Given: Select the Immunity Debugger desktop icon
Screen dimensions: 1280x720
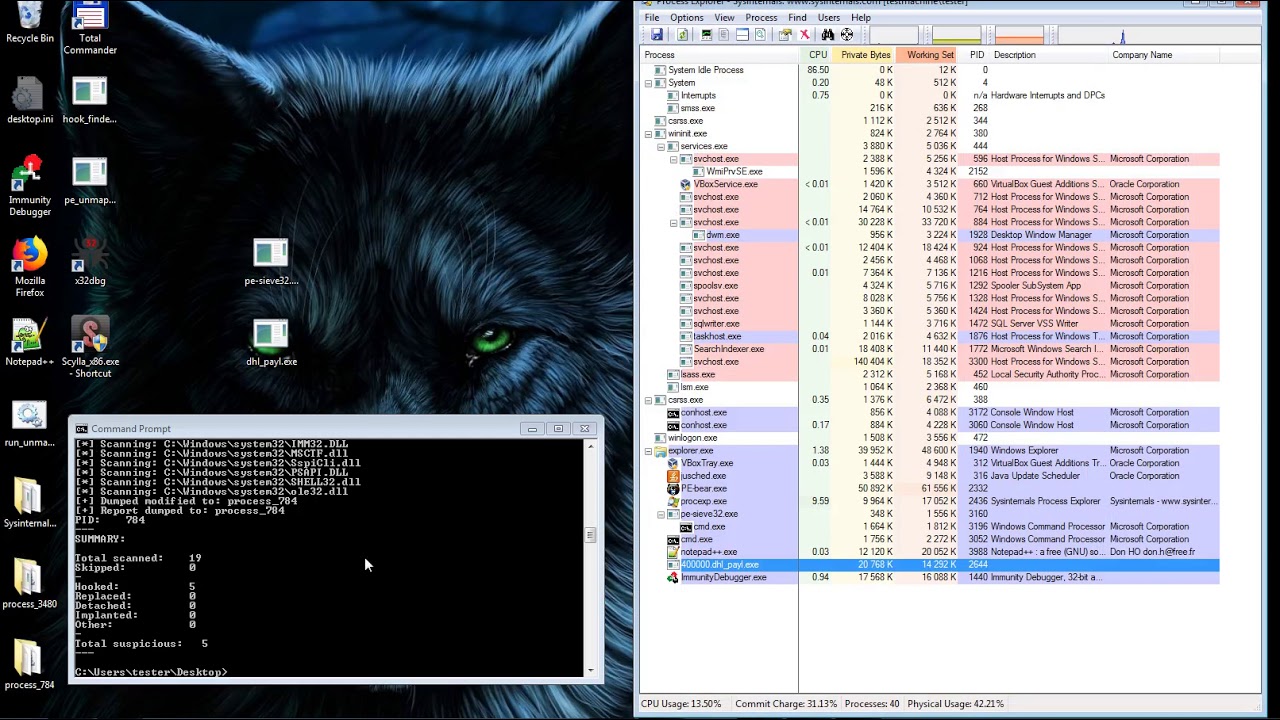Looking at the screenshot, I should tap(30, 185).
